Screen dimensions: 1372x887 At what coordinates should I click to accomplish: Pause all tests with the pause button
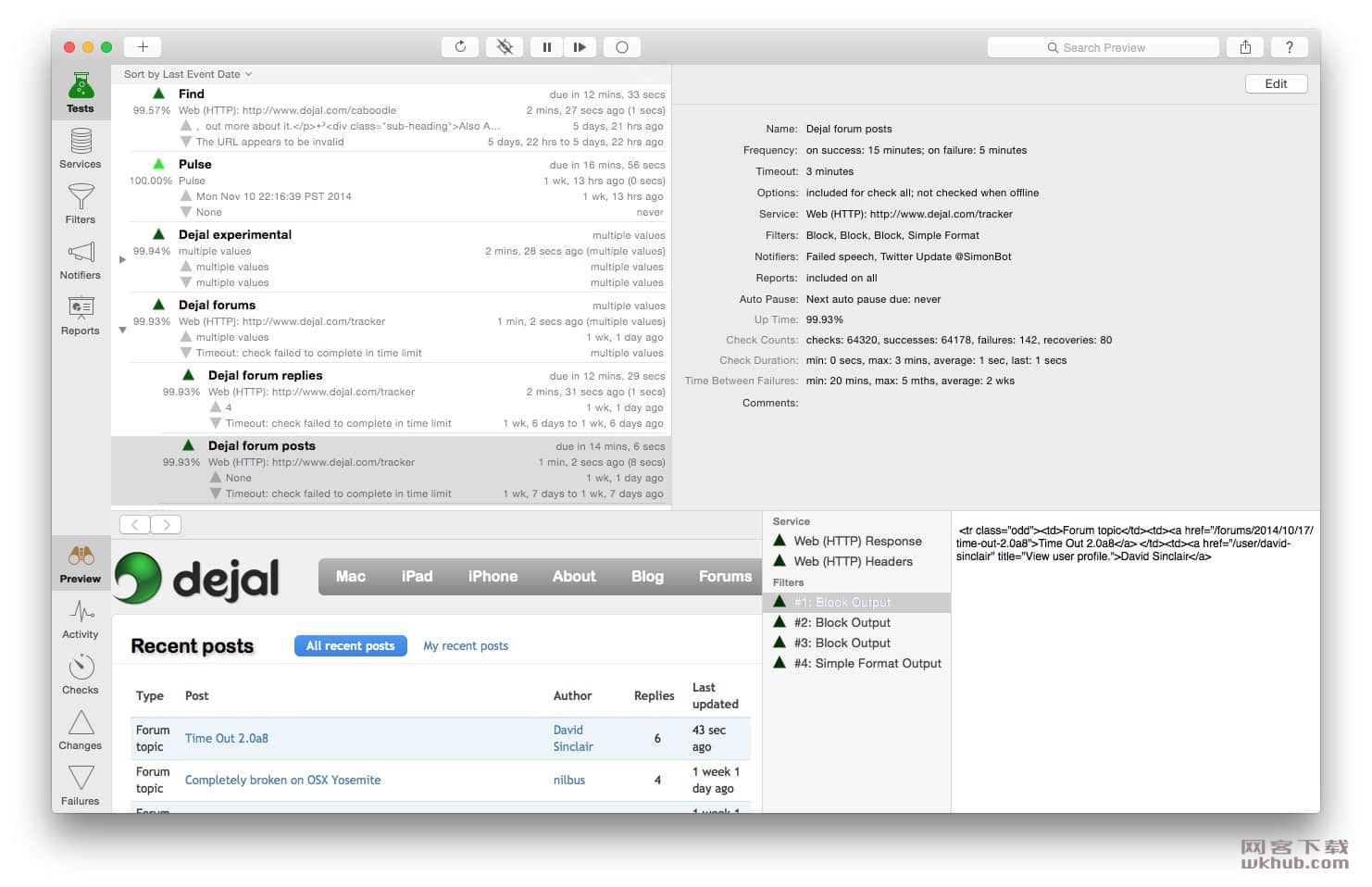coord(547,46)
